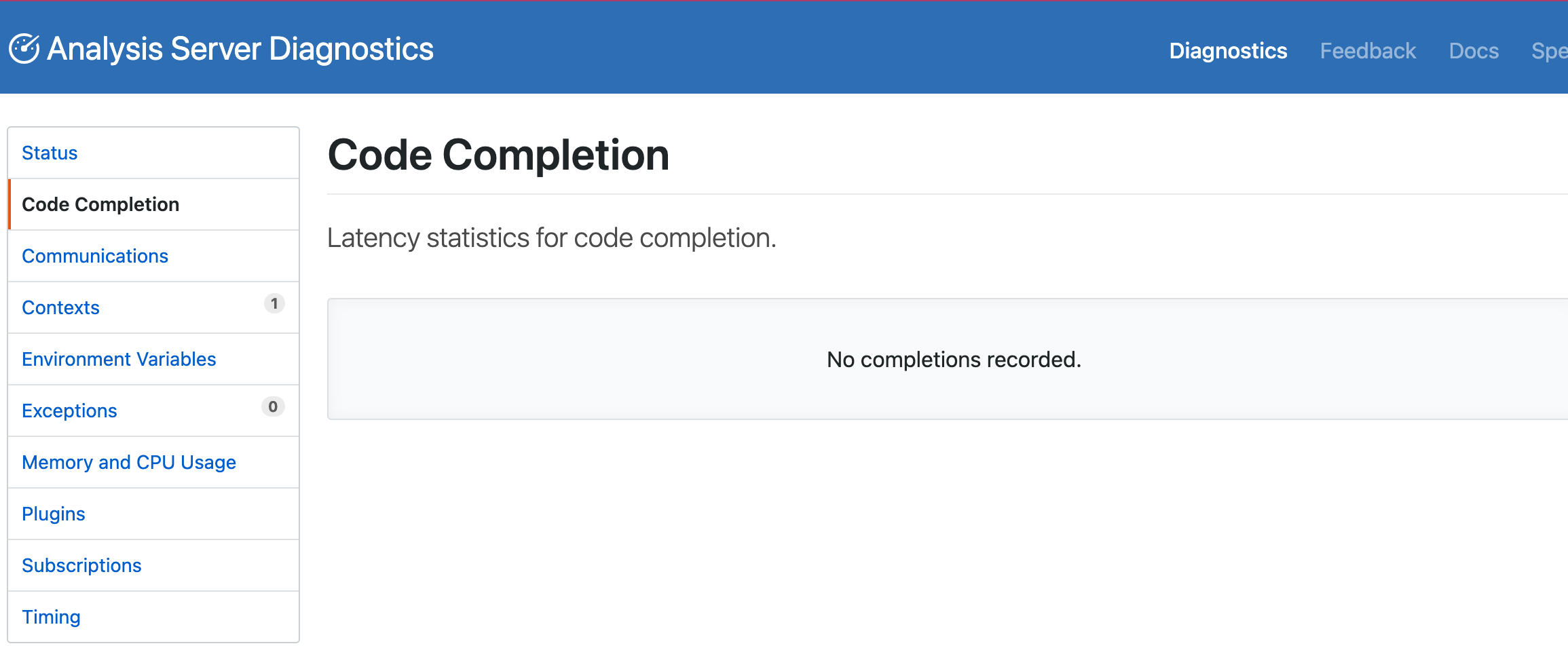View the Timing section
The width and height of the screenshot is (1568, 646).
pos(51,617)
